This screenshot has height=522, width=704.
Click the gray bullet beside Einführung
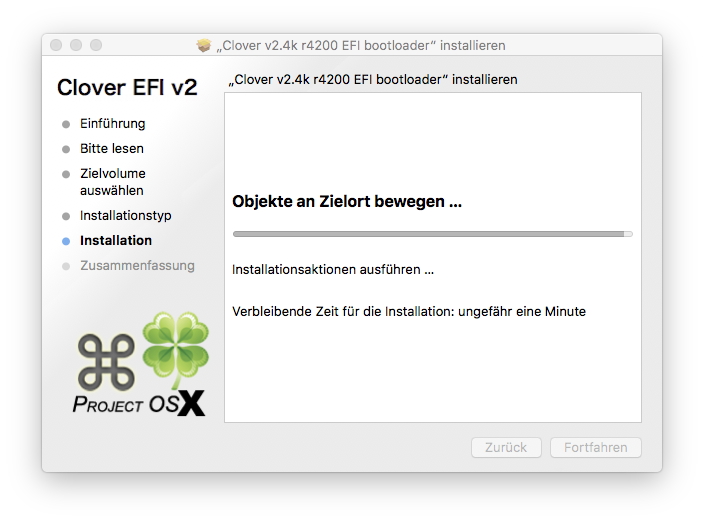(x=66, y=124)
